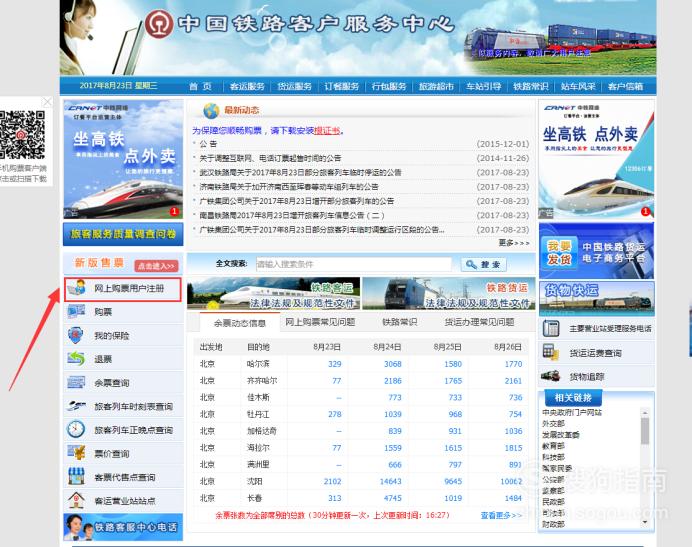Open the left 坐高铁 点外卖 advertisement

123,159
